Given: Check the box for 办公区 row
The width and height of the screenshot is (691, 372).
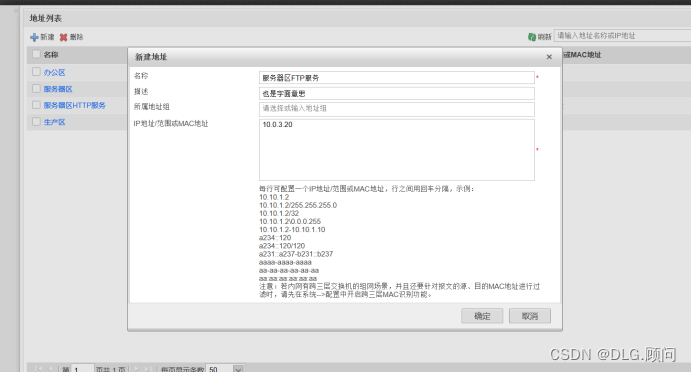Looking at the screenshot, I should (36, 71).
